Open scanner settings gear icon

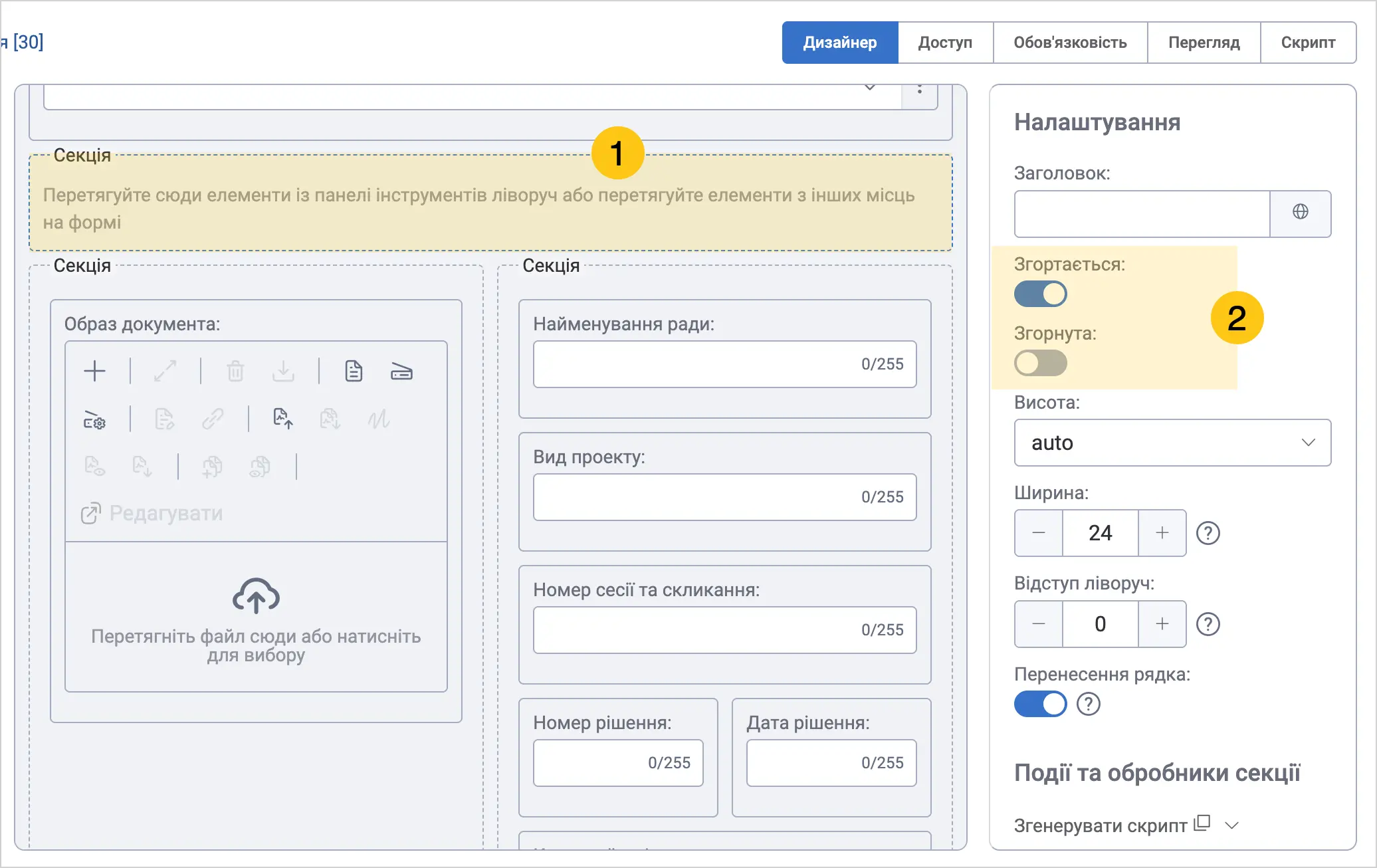coord(94,419)
